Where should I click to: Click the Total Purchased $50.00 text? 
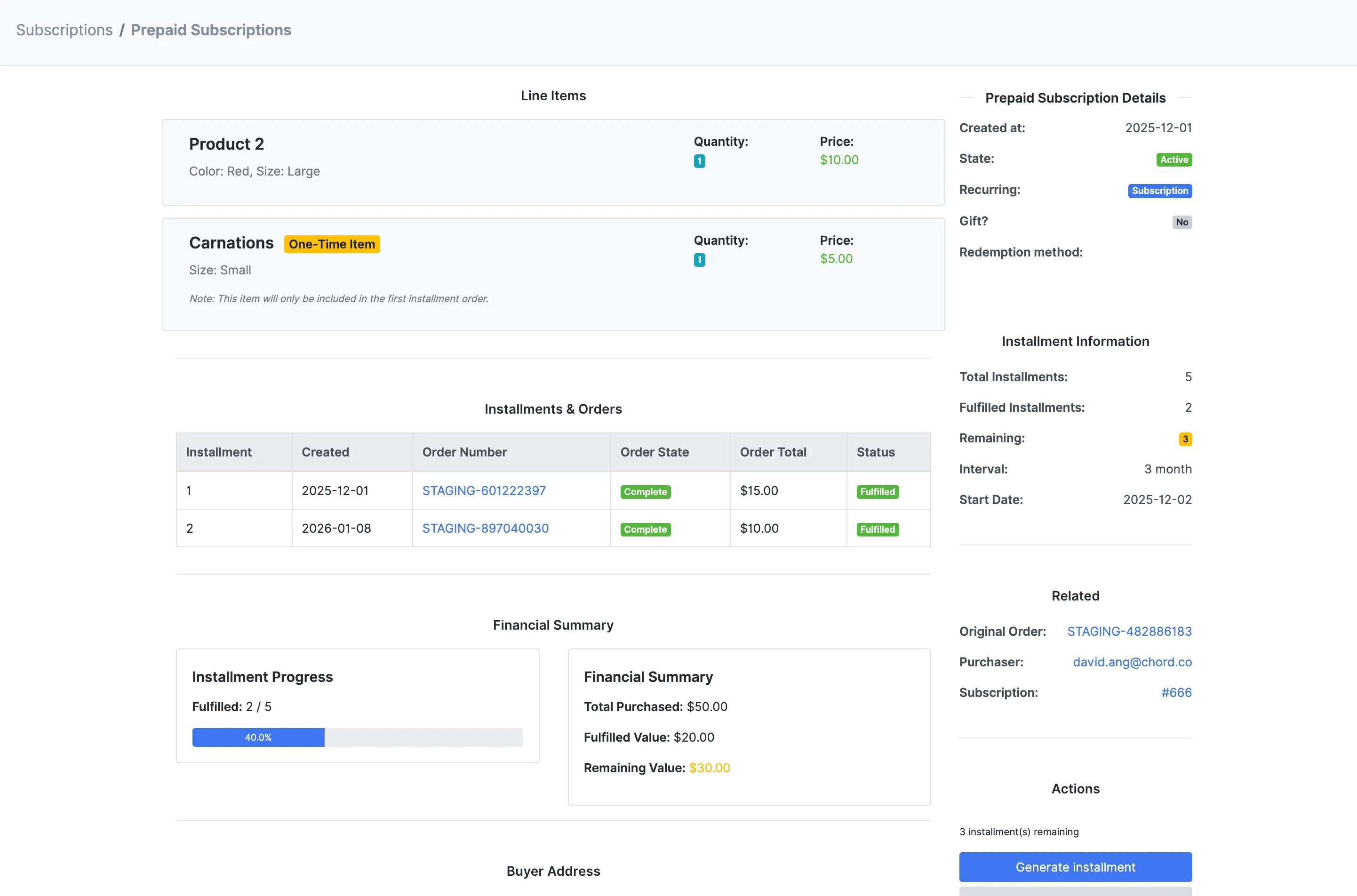[655, 706]
